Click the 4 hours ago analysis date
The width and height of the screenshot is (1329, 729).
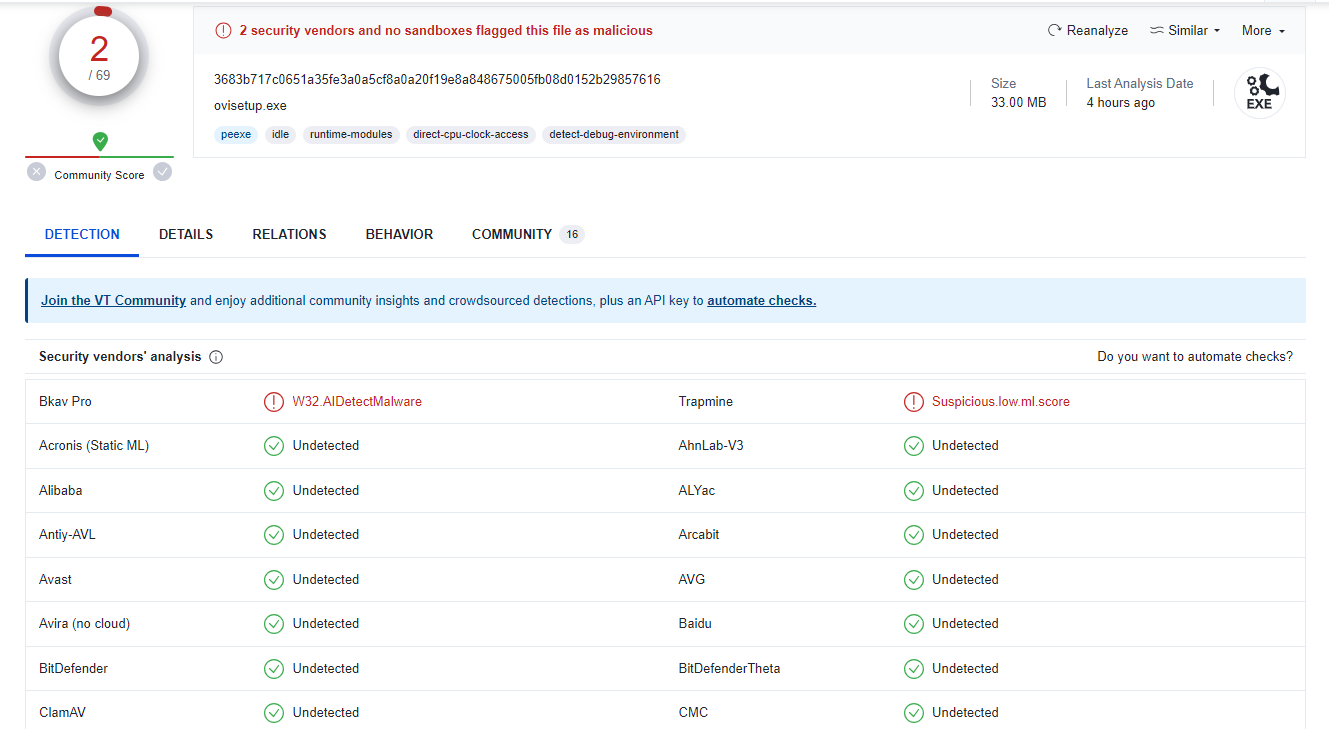tap(1121, 103)
